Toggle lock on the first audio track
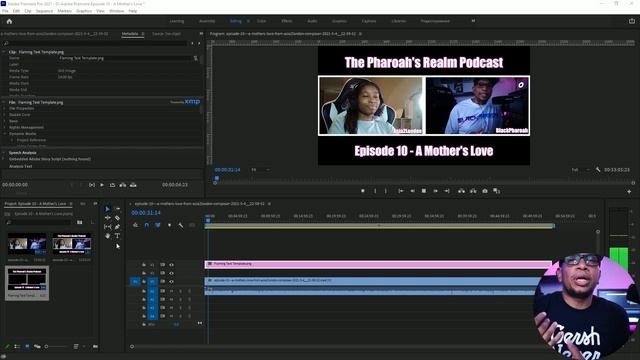 coord(144,291)
